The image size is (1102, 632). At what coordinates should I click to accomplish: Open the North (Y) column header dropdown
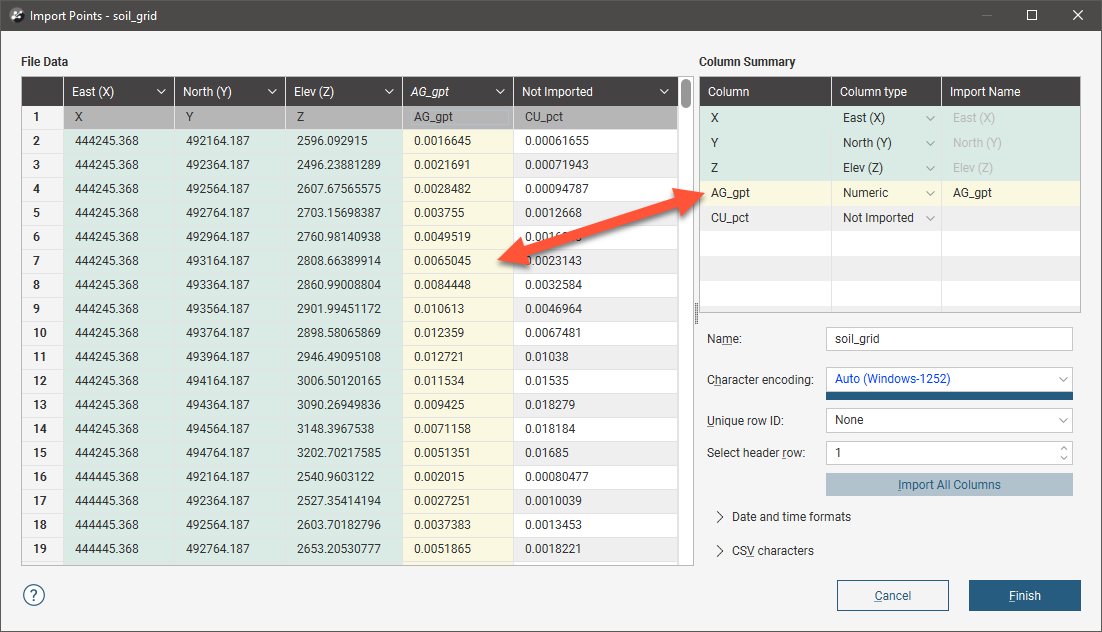pyautogui.click(x=272, y=92)
